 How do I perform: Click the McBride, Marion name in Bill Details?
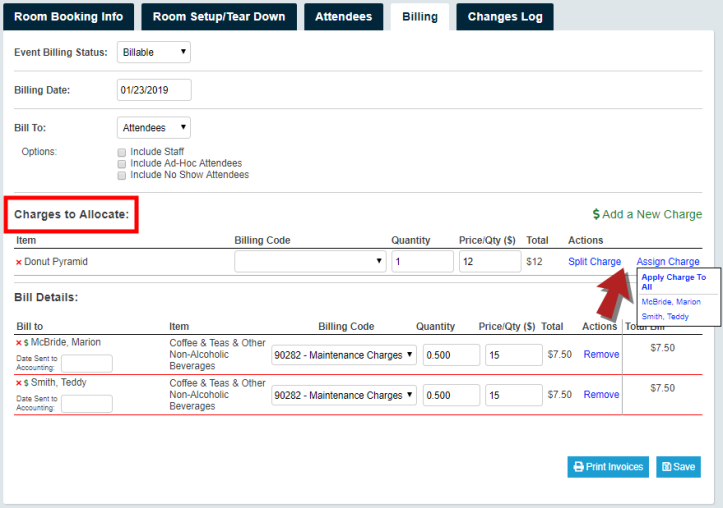(x=66, y=342)
